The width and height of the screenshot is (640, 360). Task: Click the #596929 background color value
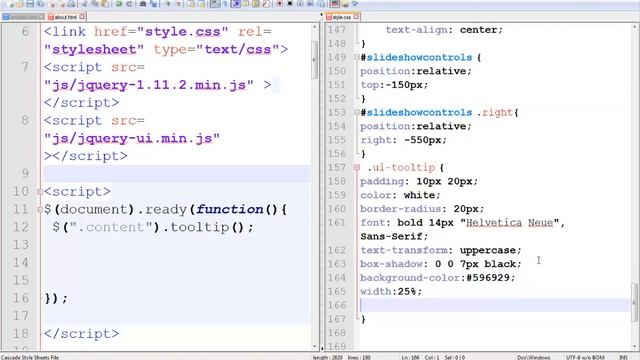click(488, 278)
